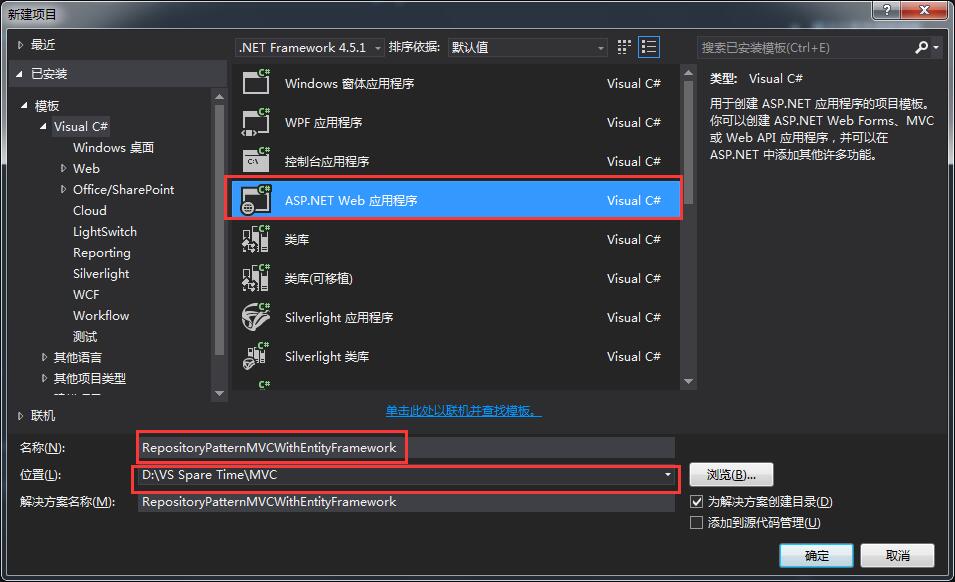The width and height of the screenshot is (955, 582).
Task: Select the "Windows 窗体应用程序" template name
Action: tap(350, 83)
